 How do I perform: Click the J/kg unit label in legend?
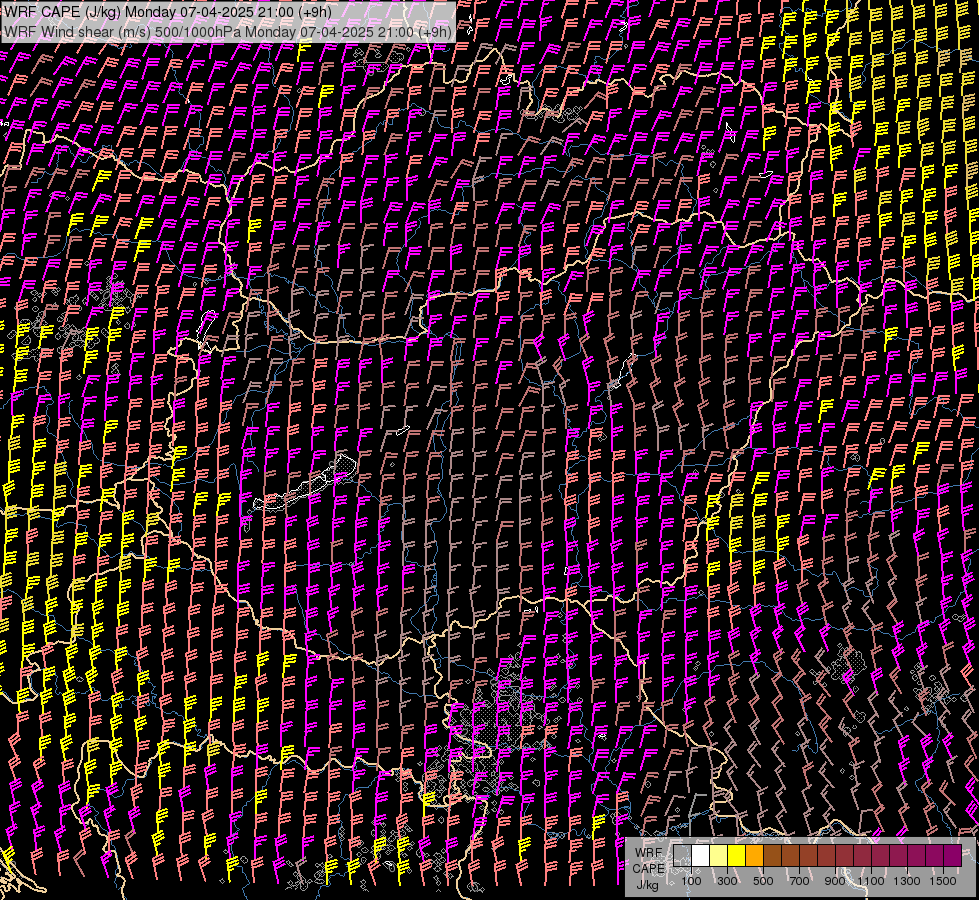pyautogui.click(x=647, y=885)
